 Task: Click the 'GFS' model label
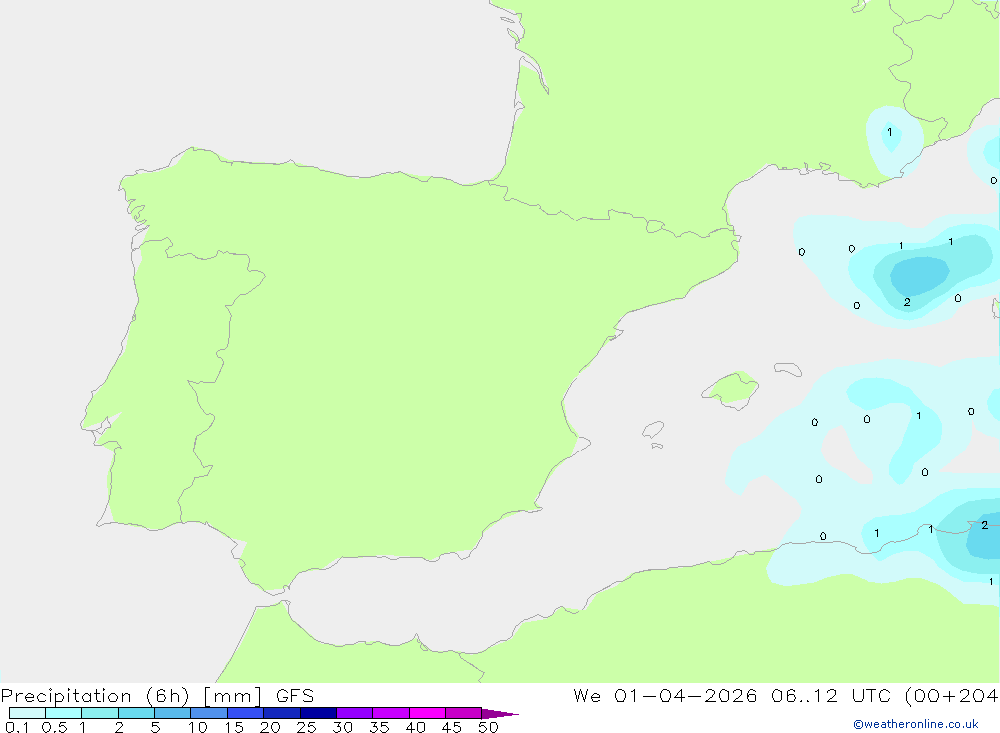[295, 695]
